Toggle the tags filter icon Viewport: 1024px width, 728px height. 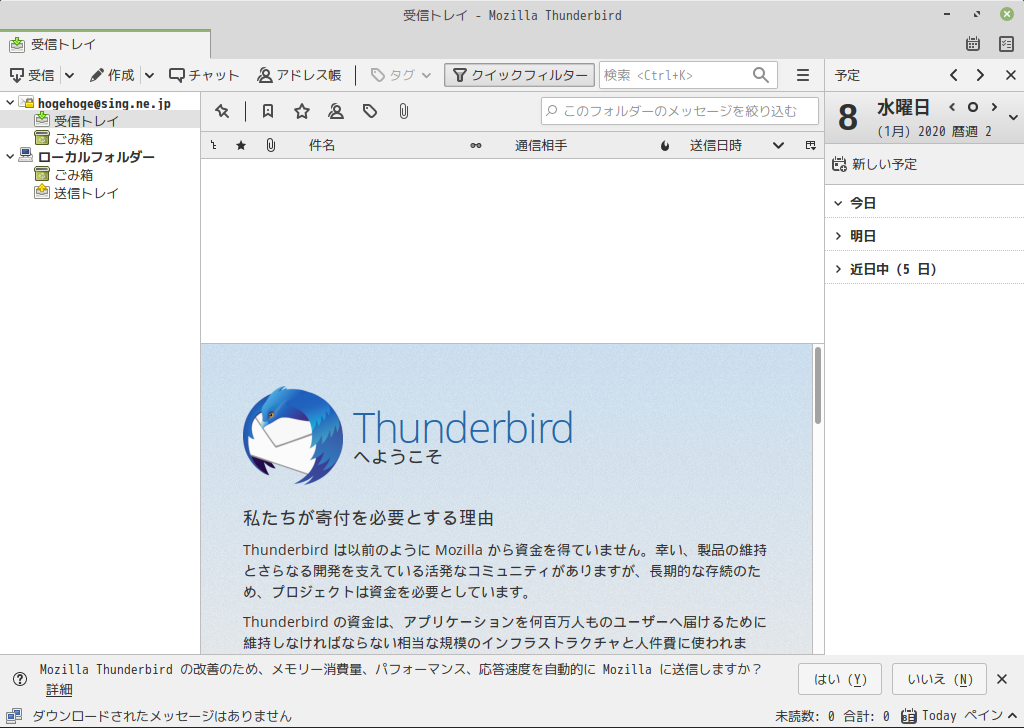370,112
